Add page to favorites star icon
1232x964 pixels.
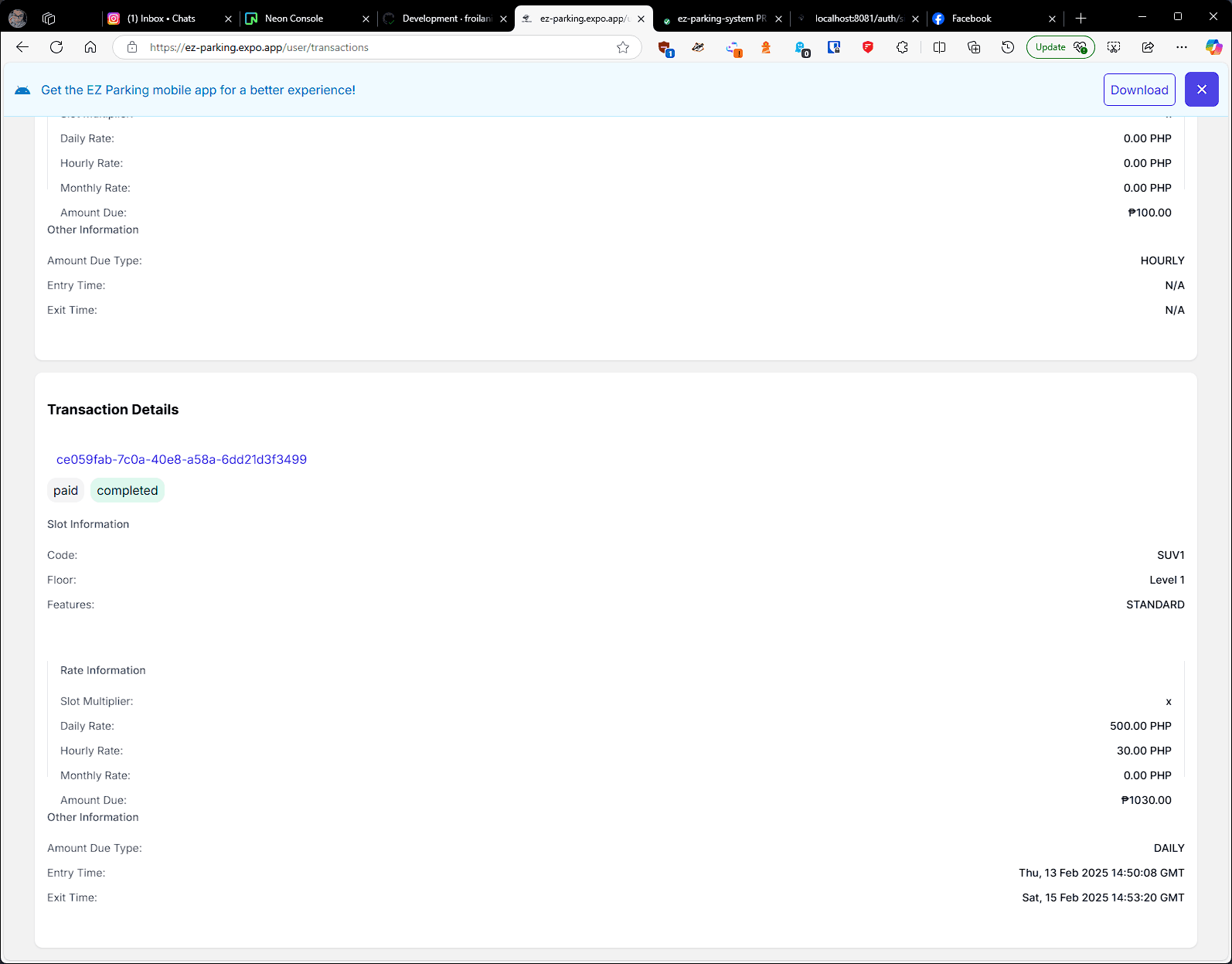623,47
